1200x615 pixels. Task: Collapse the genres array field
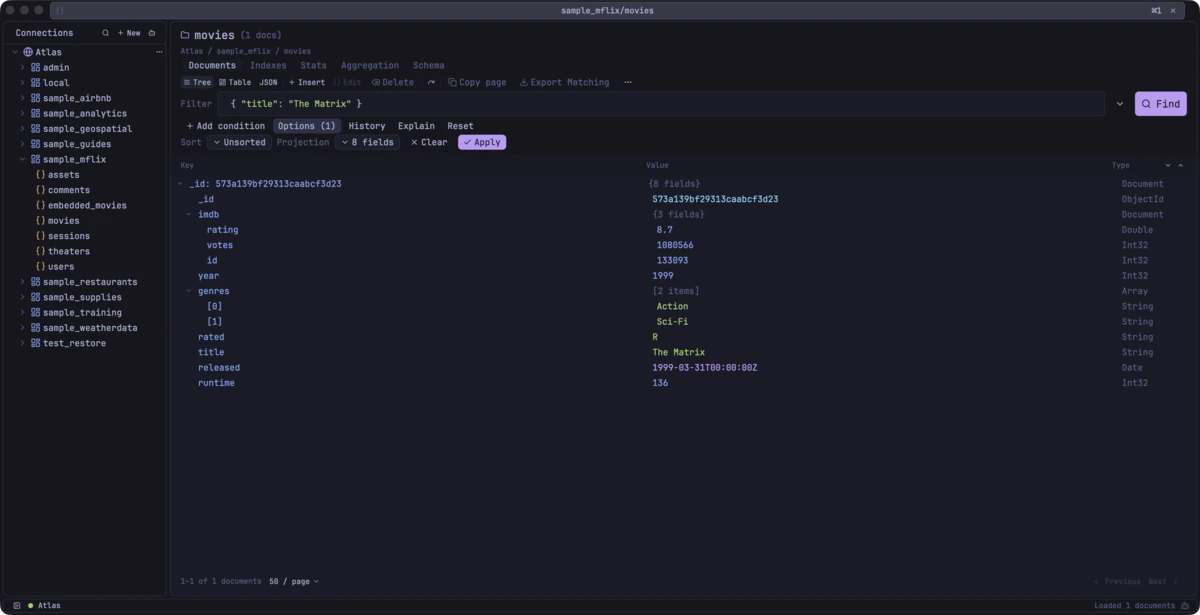tap(189, 291)
